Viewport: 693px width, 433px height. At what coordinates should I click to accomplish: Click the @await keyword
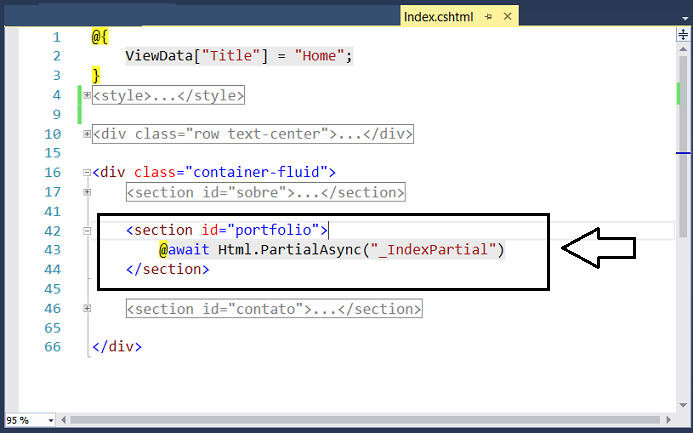click(x=184, y=250)
